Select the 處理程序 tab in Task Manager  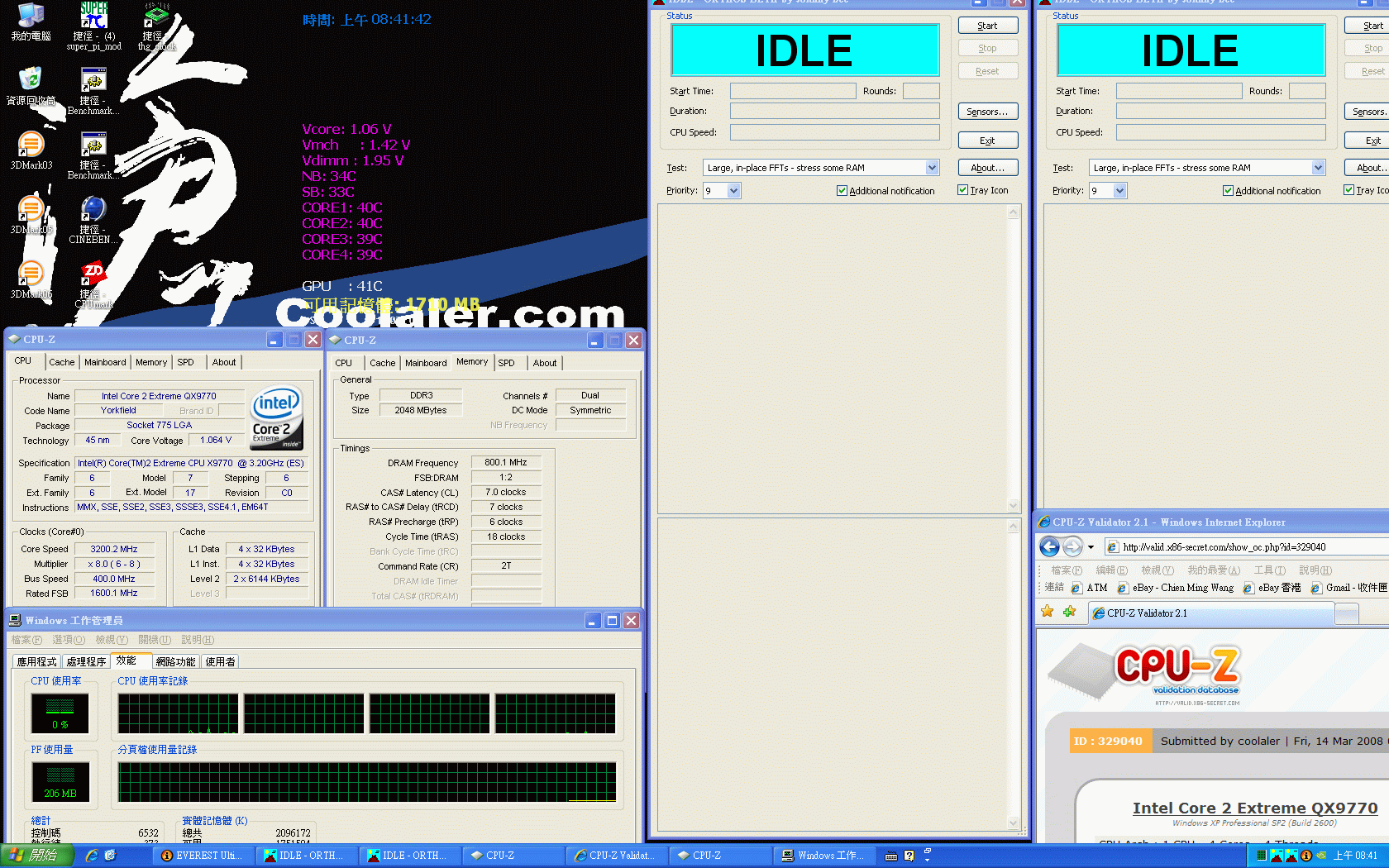click(x=87, y=661)
